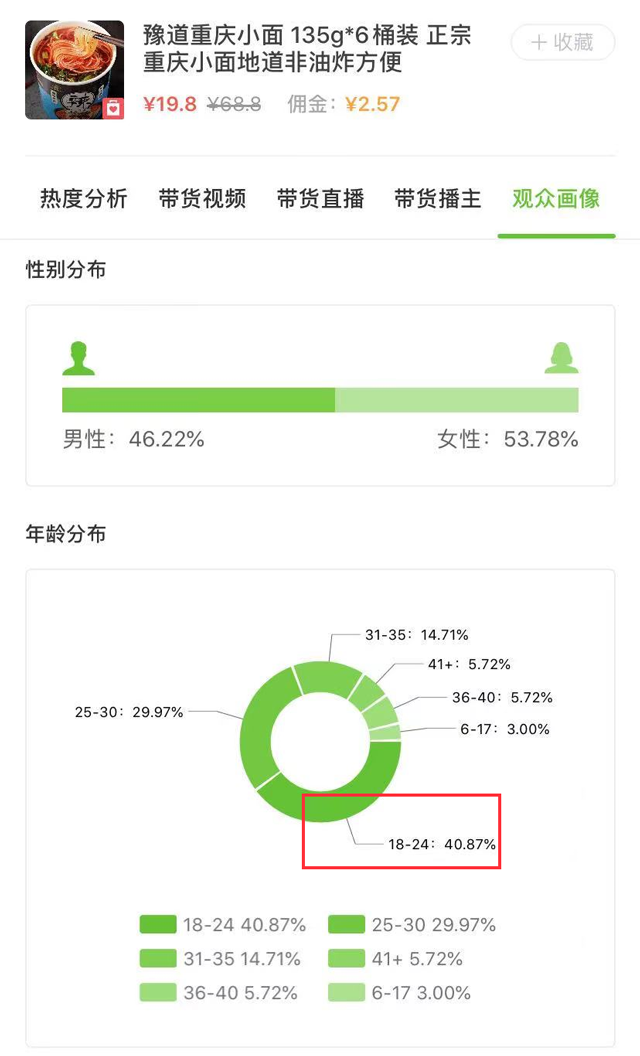This screenshot has width=640, height=1056.
Task: Go to 带货播主 tab
Action: coord(438,199)
